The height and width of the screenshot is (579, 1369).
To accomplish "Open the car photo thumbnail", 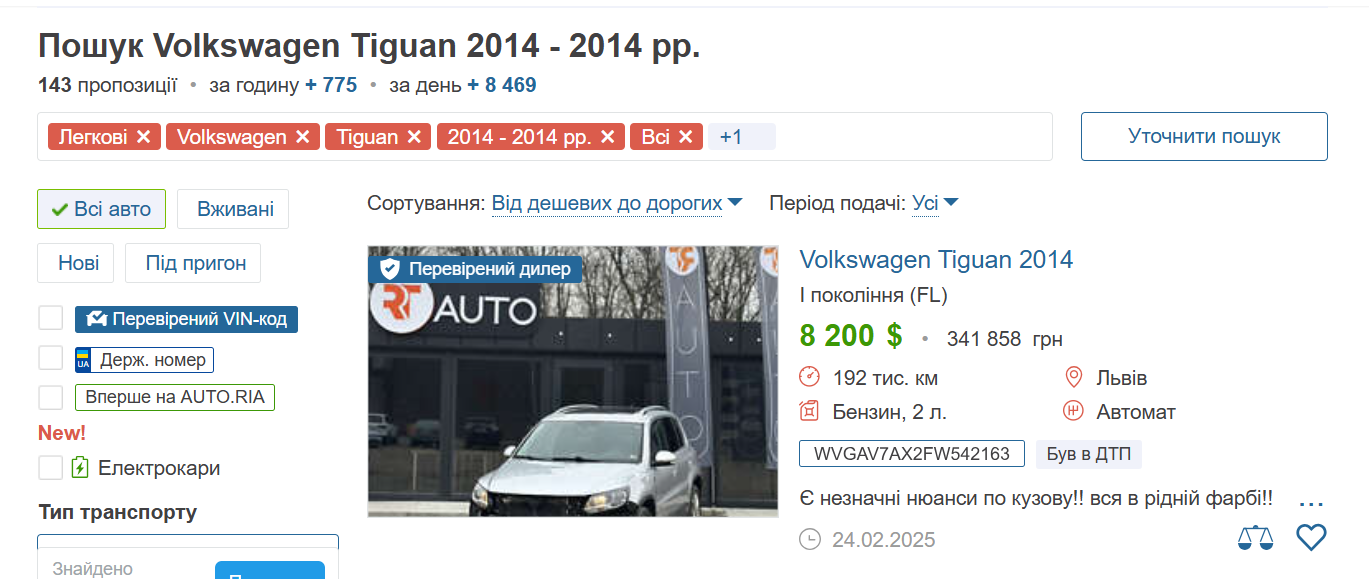I will [573, 381].
